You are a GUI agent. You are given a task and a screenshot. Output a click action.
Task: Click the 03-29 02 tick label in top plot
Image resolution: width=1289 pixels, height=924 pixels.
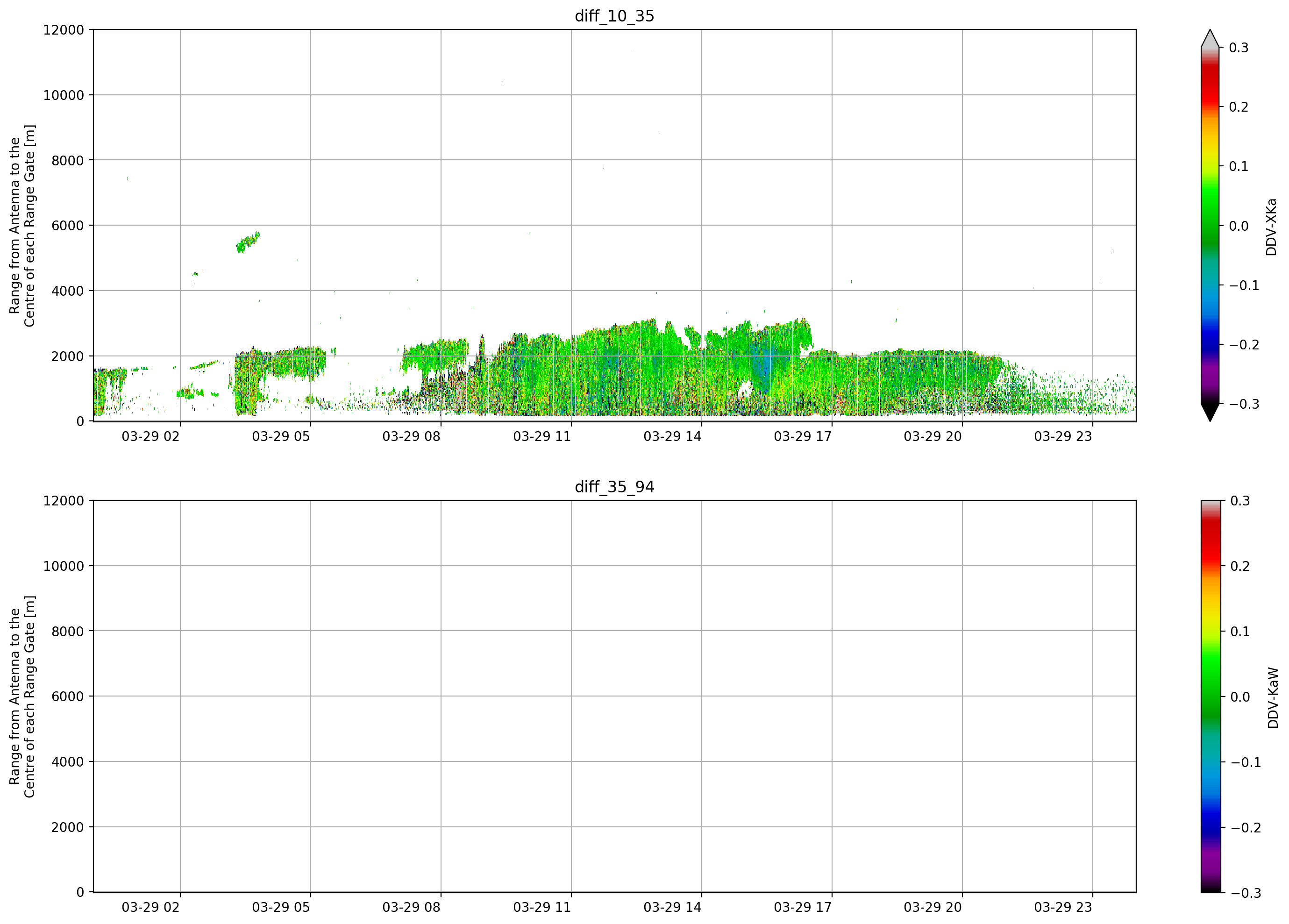pyautogui.click(x=150, y=436)
